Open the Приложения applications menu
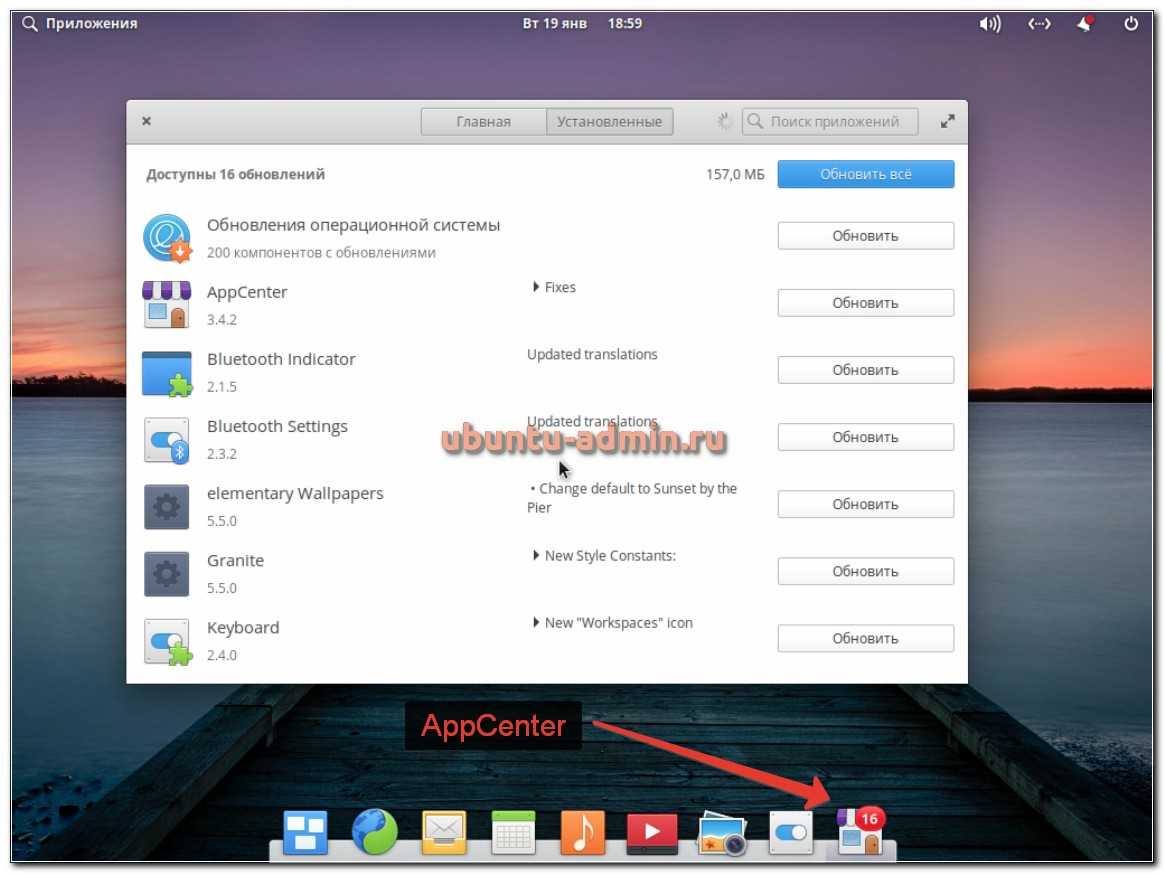This screenshot has width=1165, height=874. [x=80, y=23]
